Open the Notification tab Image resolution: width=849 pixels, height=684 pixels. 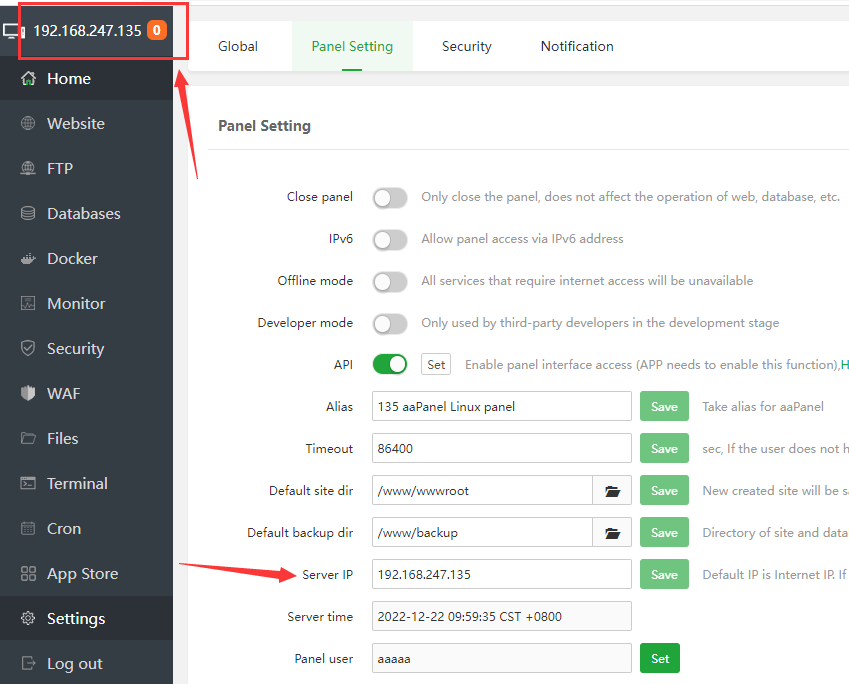(577, 46)
